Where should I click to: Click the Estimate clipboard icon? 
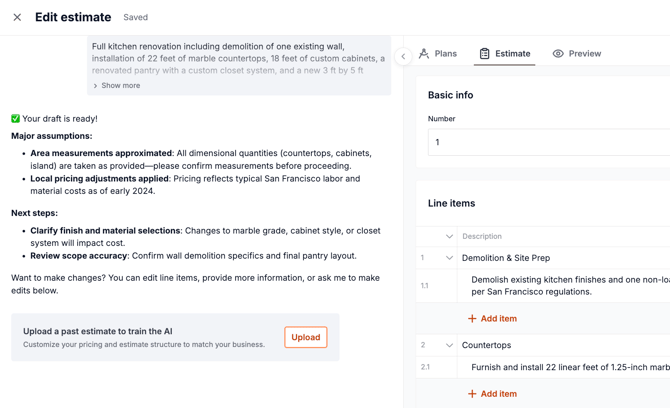pos(485,54)
